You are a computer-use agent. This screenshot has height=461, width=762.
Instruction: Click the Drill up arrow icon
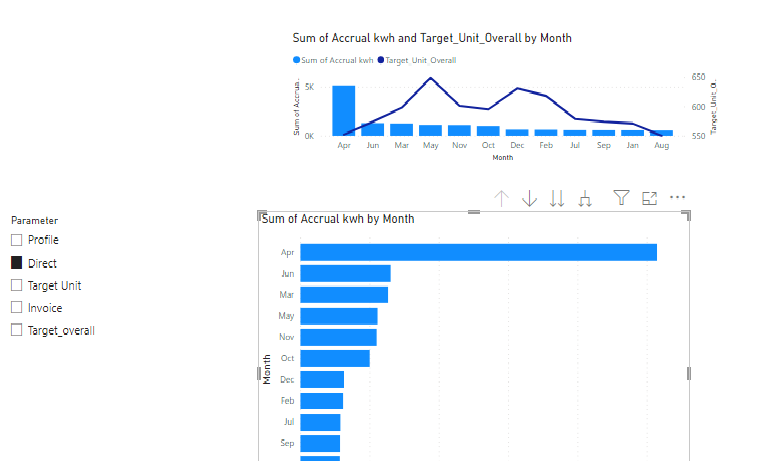pyautogui.click(x=501, y=198)
